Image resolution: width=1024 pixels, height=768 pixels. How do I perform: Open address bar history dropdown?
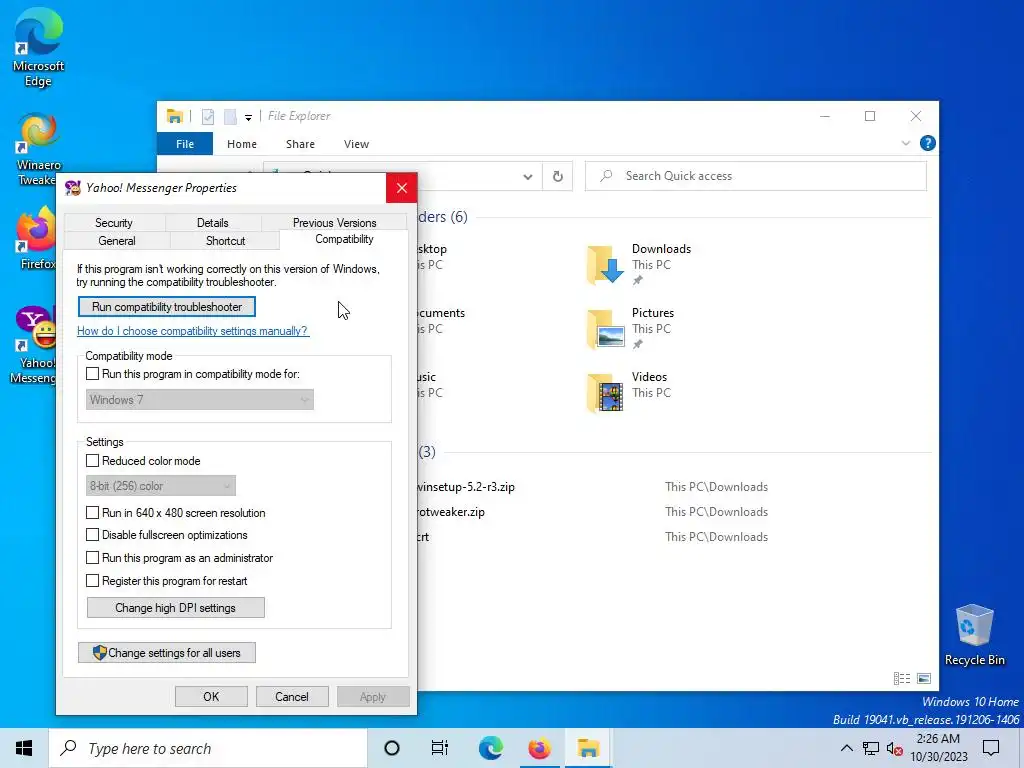point(528,176)
